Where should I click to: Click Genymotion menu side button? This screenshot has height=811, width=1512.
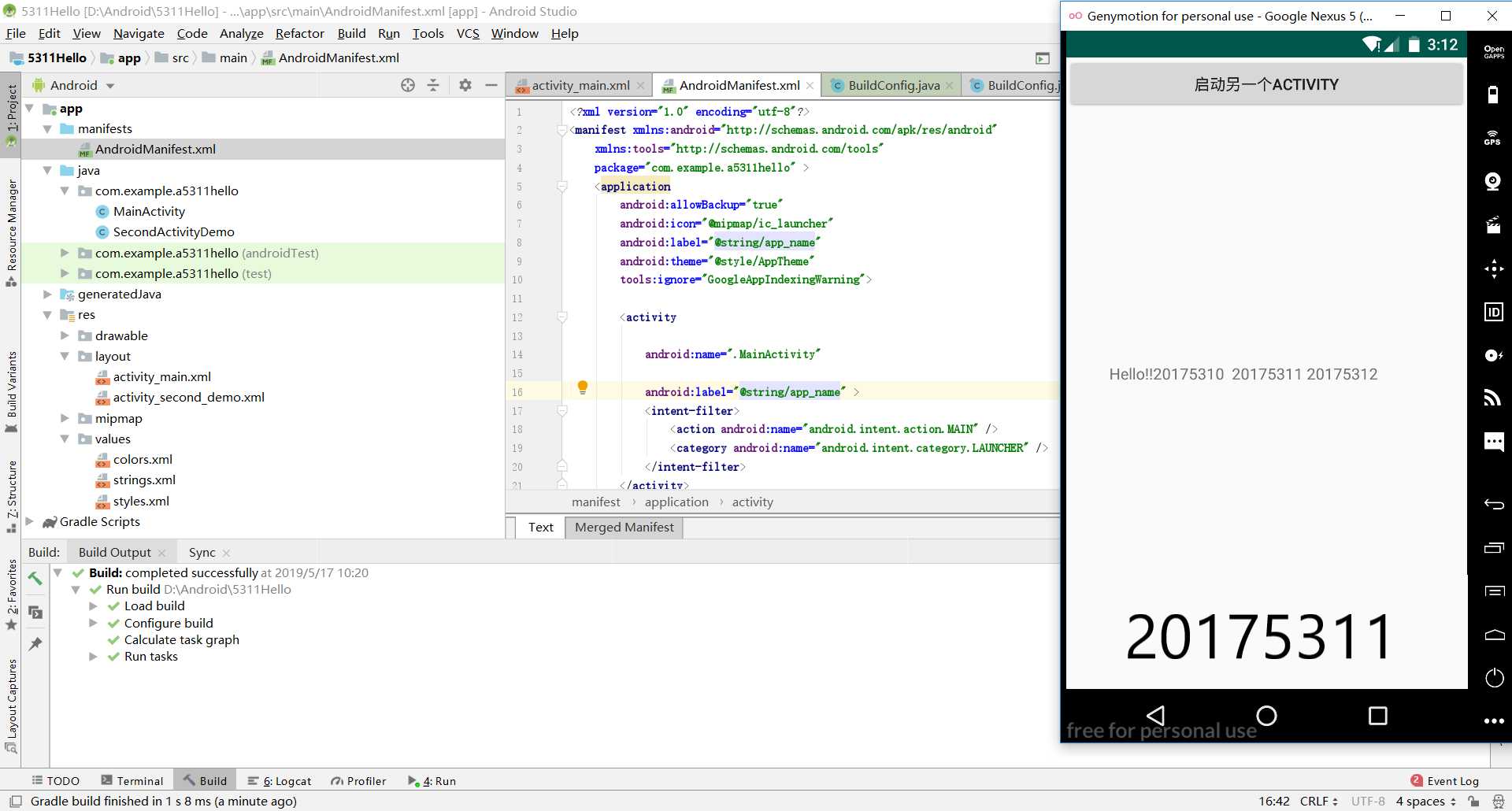(1494, 591)
